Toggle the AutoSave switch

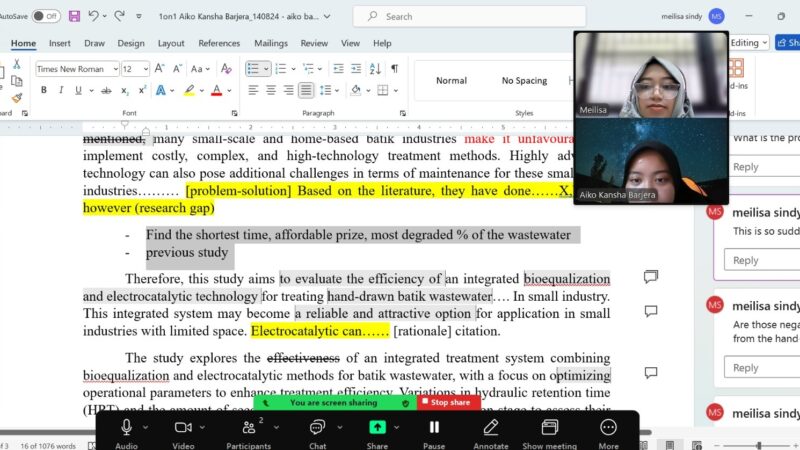tap(46, 16)
